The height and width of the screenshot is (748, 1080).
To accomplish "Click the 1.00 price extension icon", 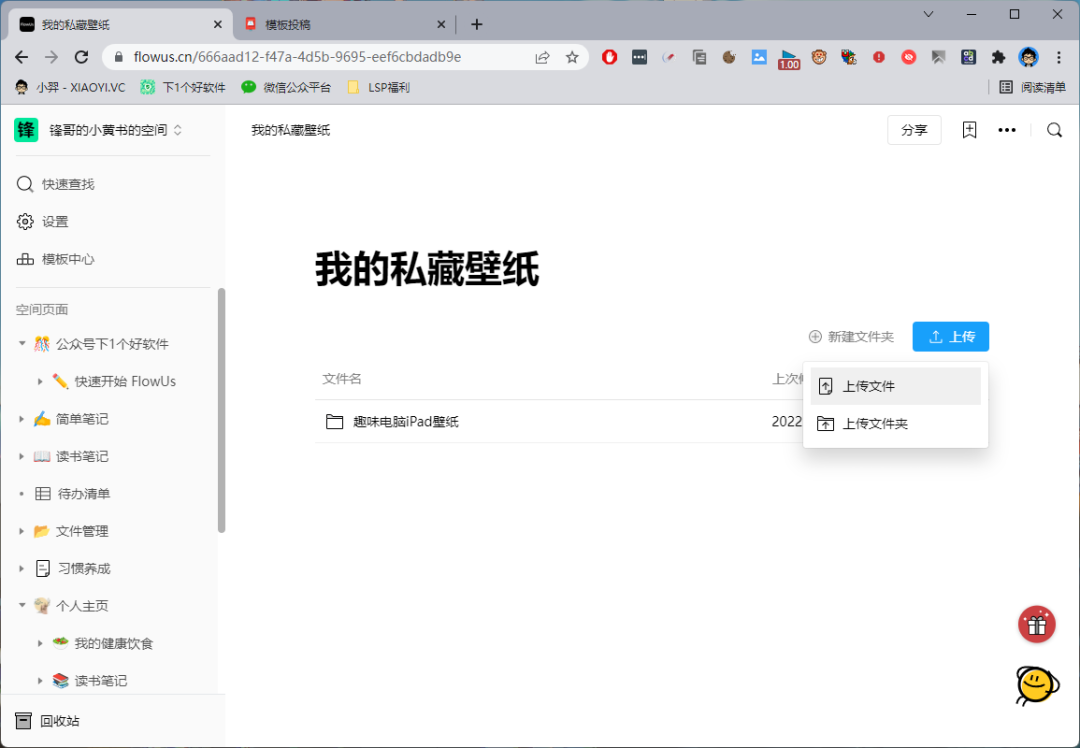I will (x=789, y=59).
